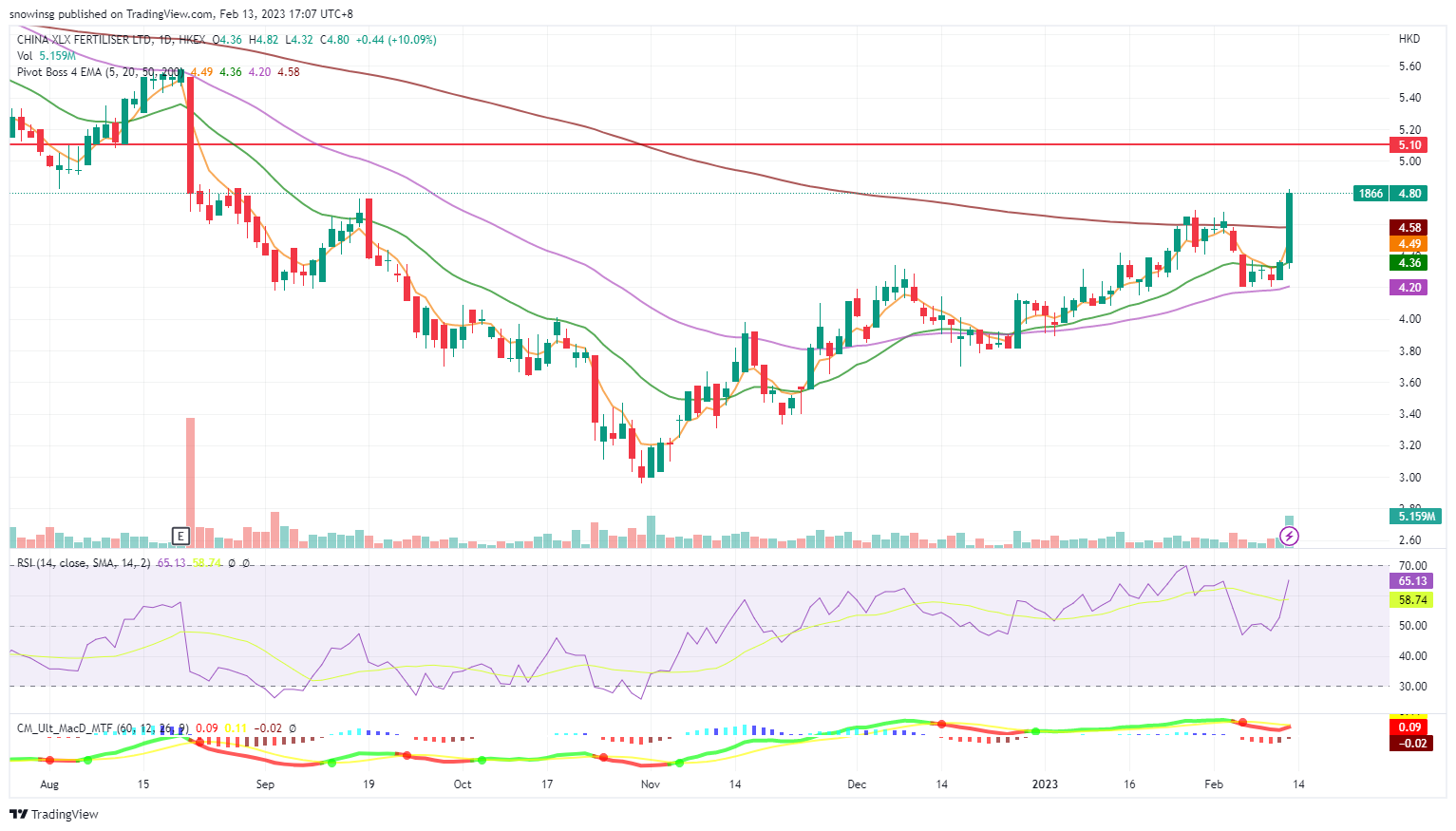The width and height of the screenshot is (1456, 831).
Task: Click the 'Nov' label on the time axis
Action: pos(651,784)
